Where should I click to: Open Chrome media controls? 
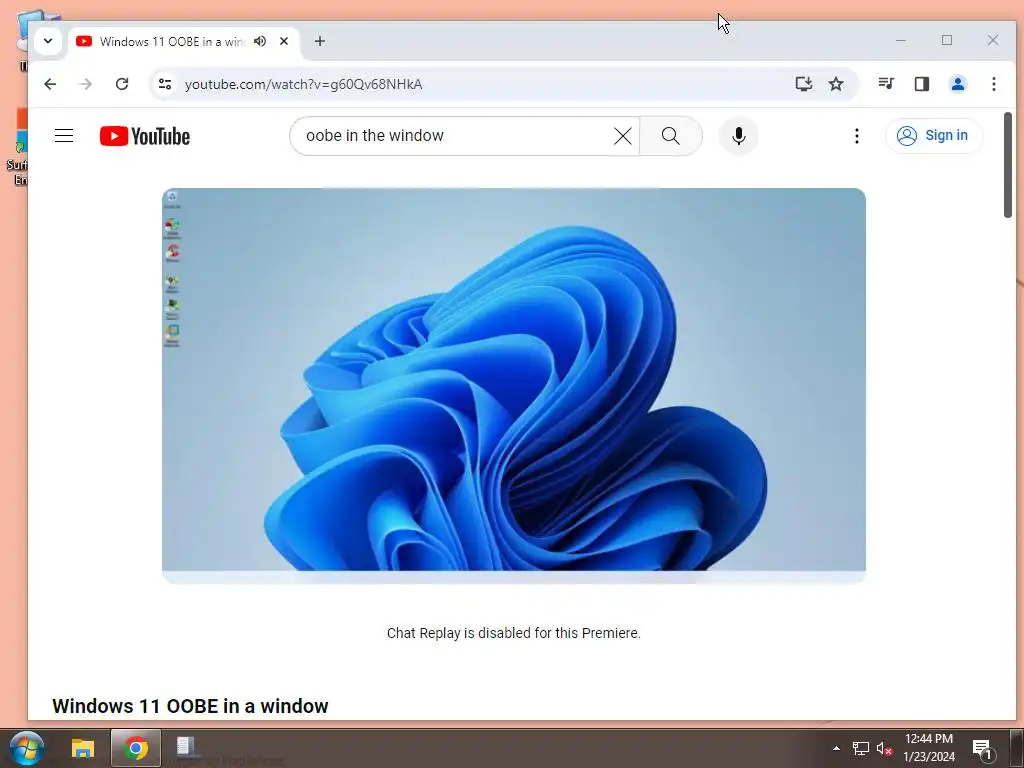(886, 84)
